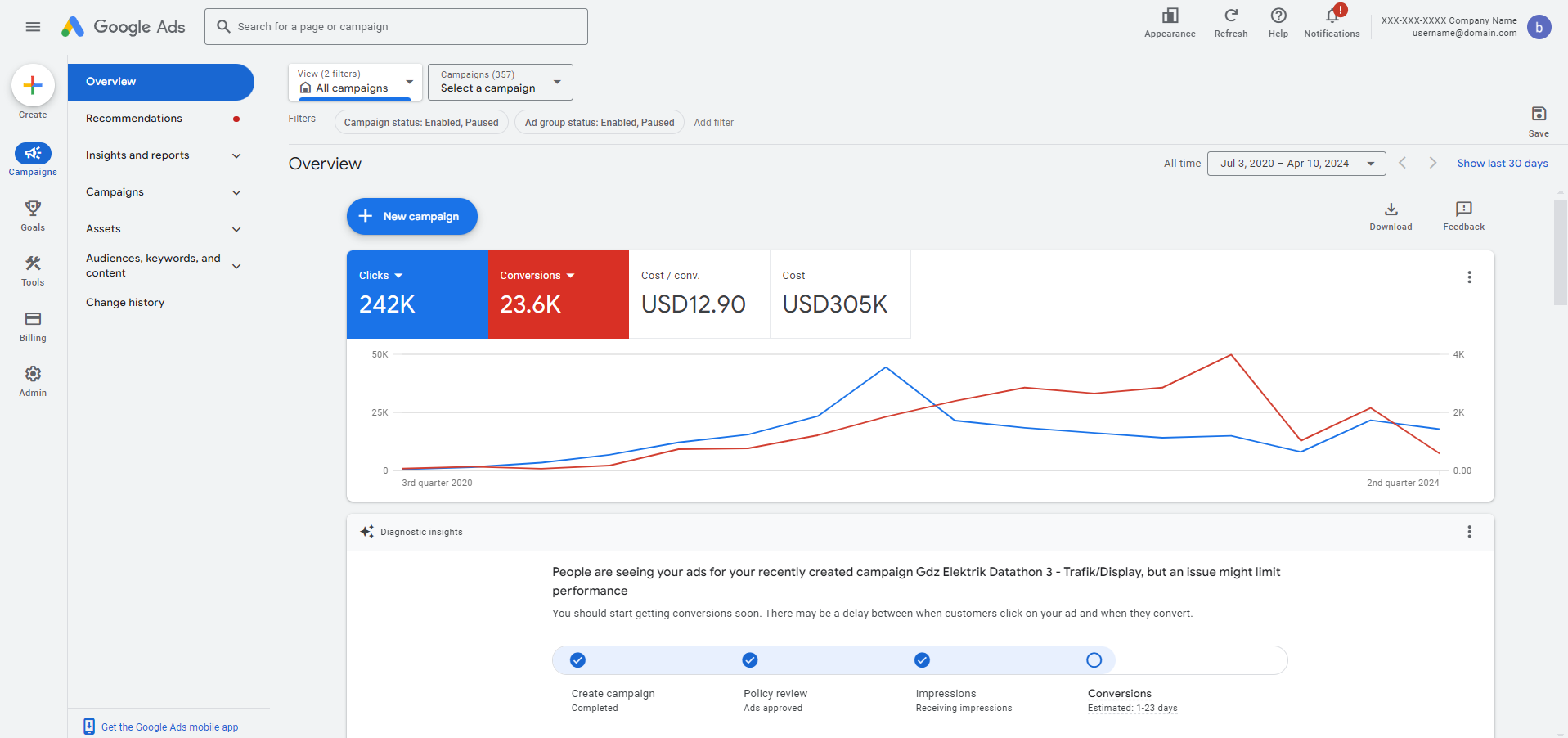Click the Ad group status filter chip
The image size is (1568, 738).
(599, 123)
